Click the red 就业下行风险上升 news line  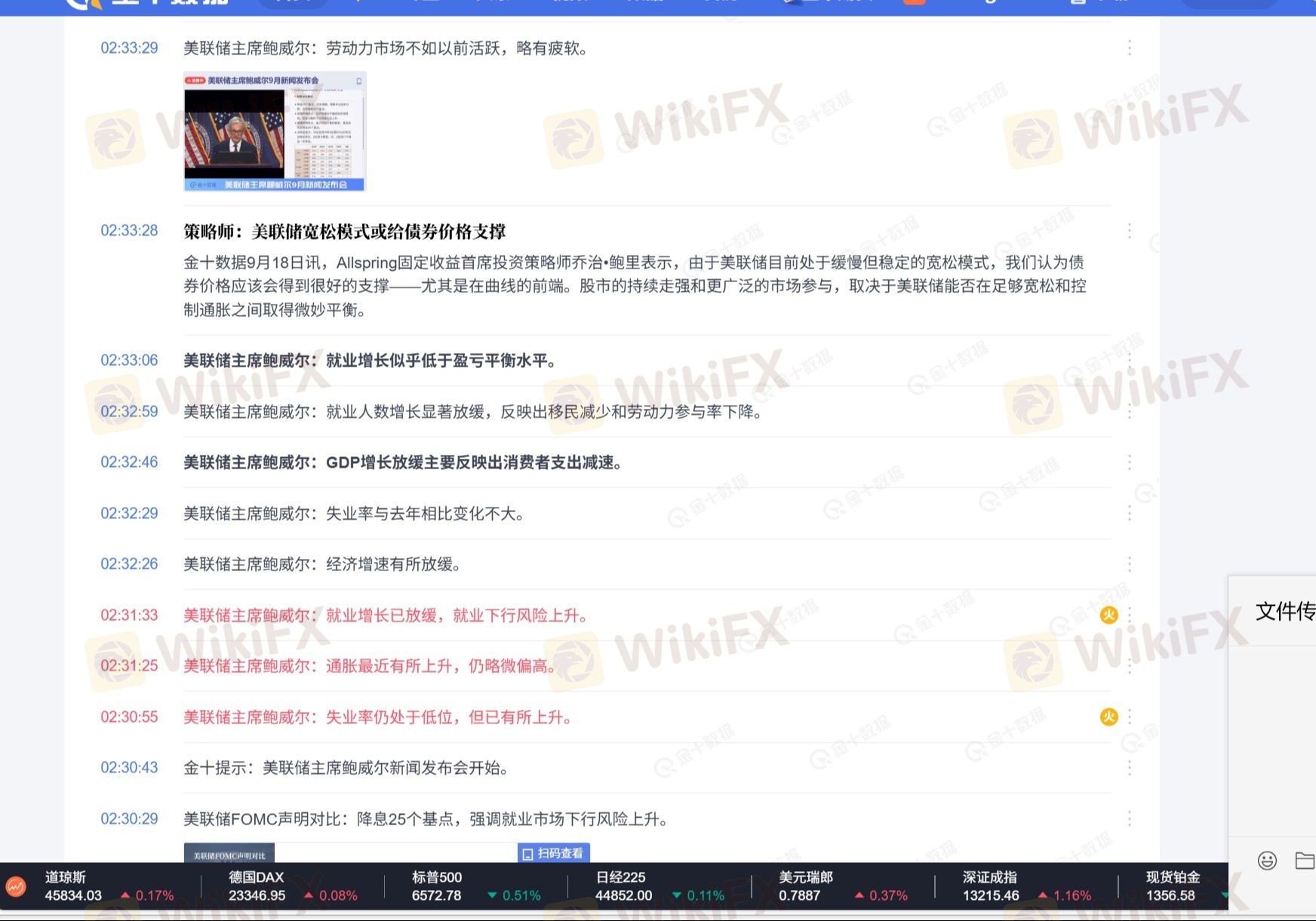386,616
